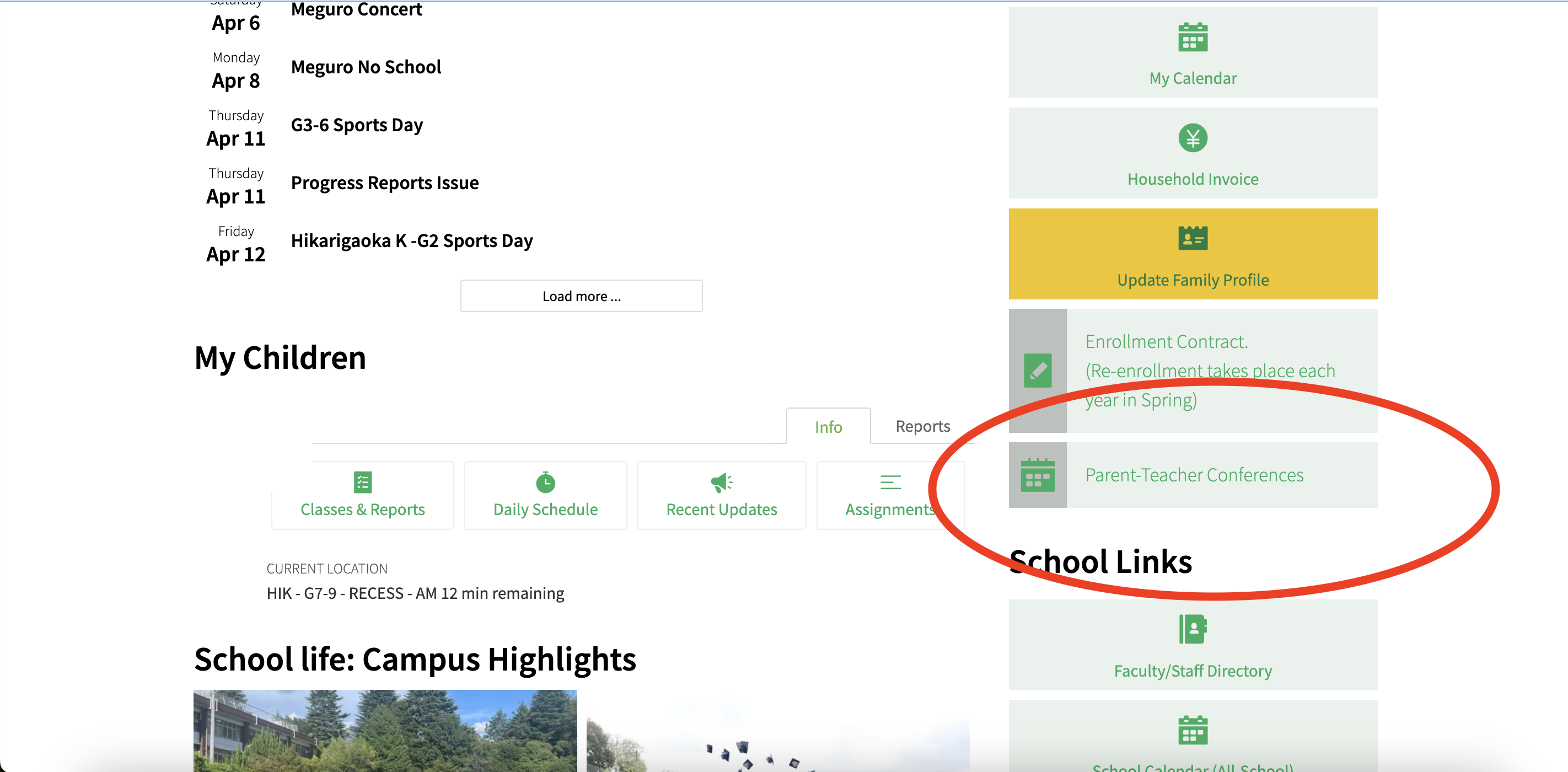Click the Enrollment Contract pencil icon
The height and width of the screenshot is (772, 1568).
click(x=1037, y=370)
